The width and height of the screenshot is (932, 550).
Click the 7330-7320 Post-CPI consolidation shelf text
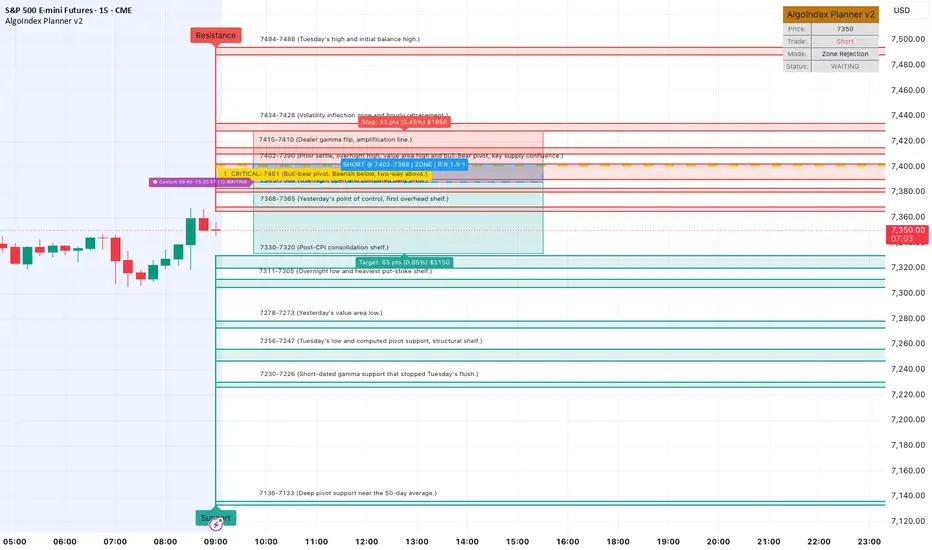[x=324, y=247]
